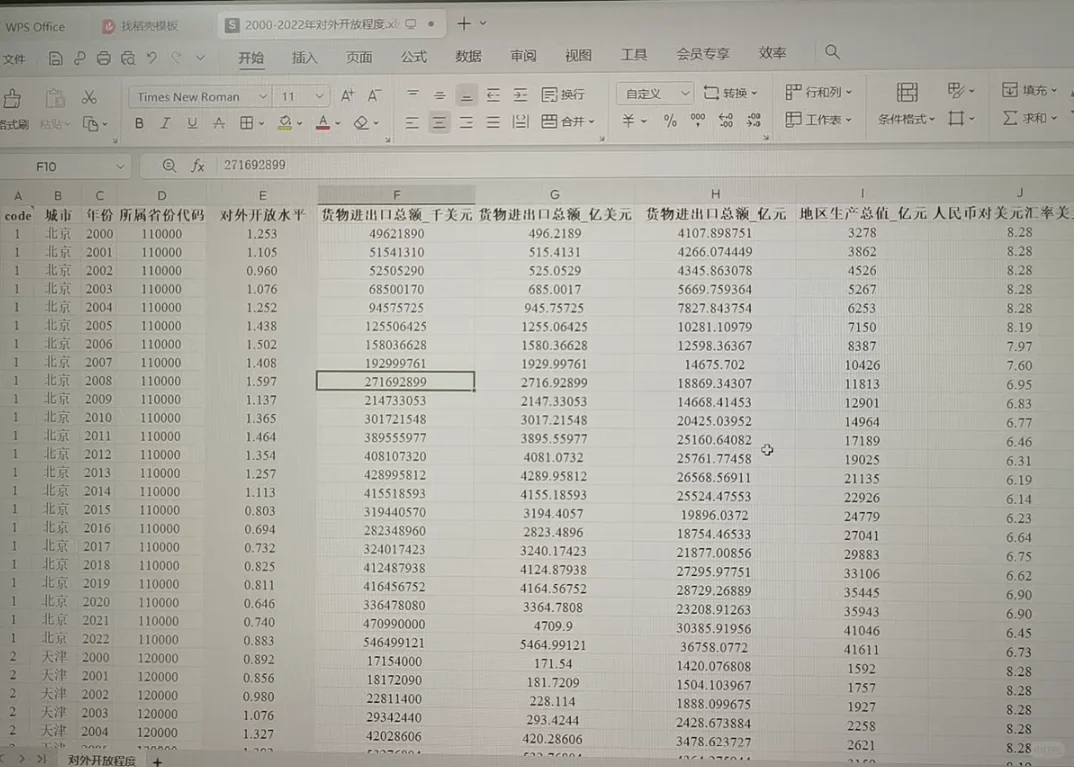This screenshot has height=767, width=1074.
Task: Click the Increase Indent icon
Action: coord(521,95)
